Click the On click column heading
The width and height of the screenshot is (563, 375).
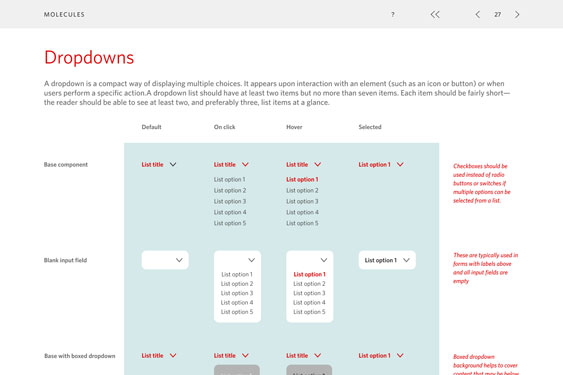(224, 127)
